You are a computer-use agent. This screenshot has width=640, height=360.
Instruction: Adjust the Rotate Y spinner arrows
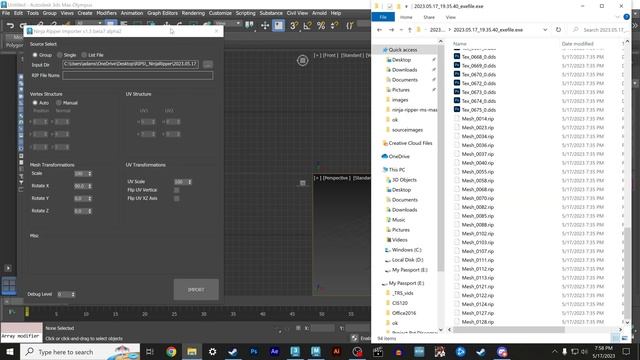coord(90,199)
